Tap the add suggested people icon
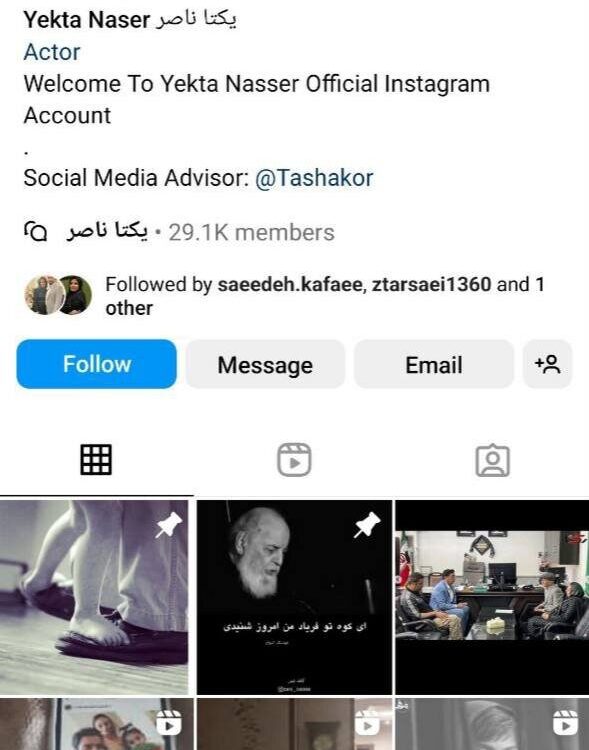 coord(547,364)
